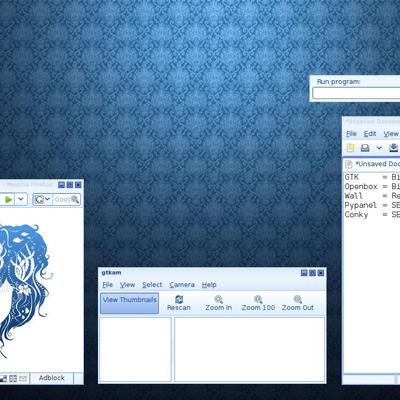Viewport: 400px width, 400px height.
Task: Open the text editor File menu
Action: click(351, 134)
